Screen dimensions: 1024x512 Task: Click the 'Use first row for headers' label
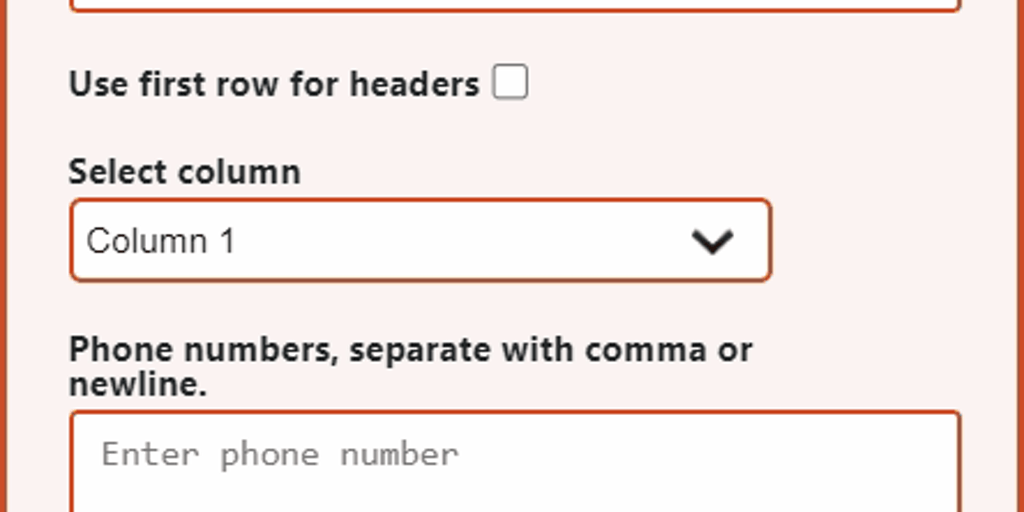pos(273,84)
